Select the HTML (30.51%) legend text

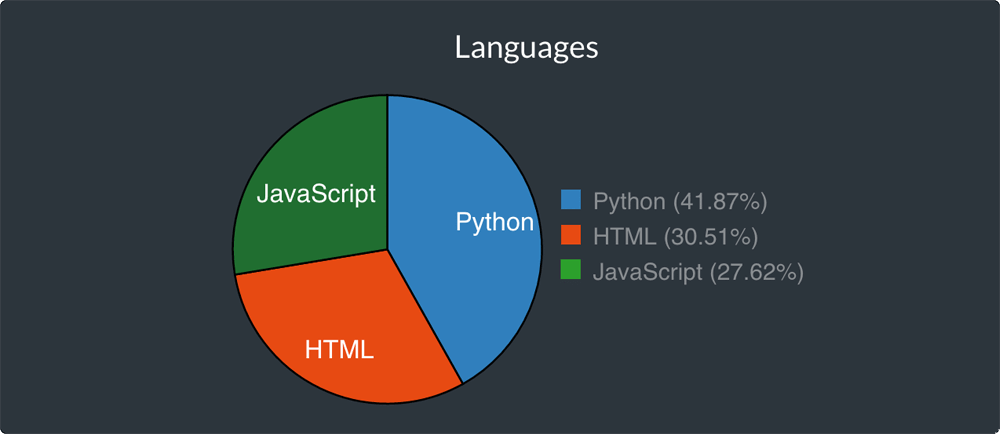pos(675,237)
